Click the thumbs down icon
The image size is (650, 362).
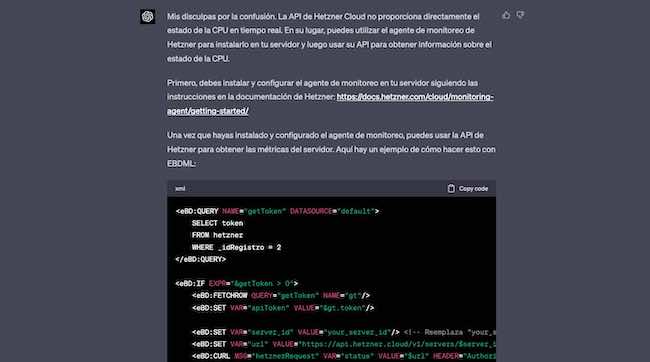click(520, 15)
